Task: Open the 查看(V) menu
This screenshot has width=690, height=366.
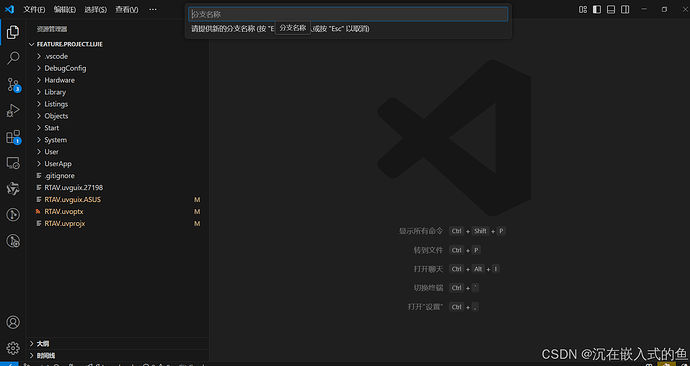Action: coord(127,9)
